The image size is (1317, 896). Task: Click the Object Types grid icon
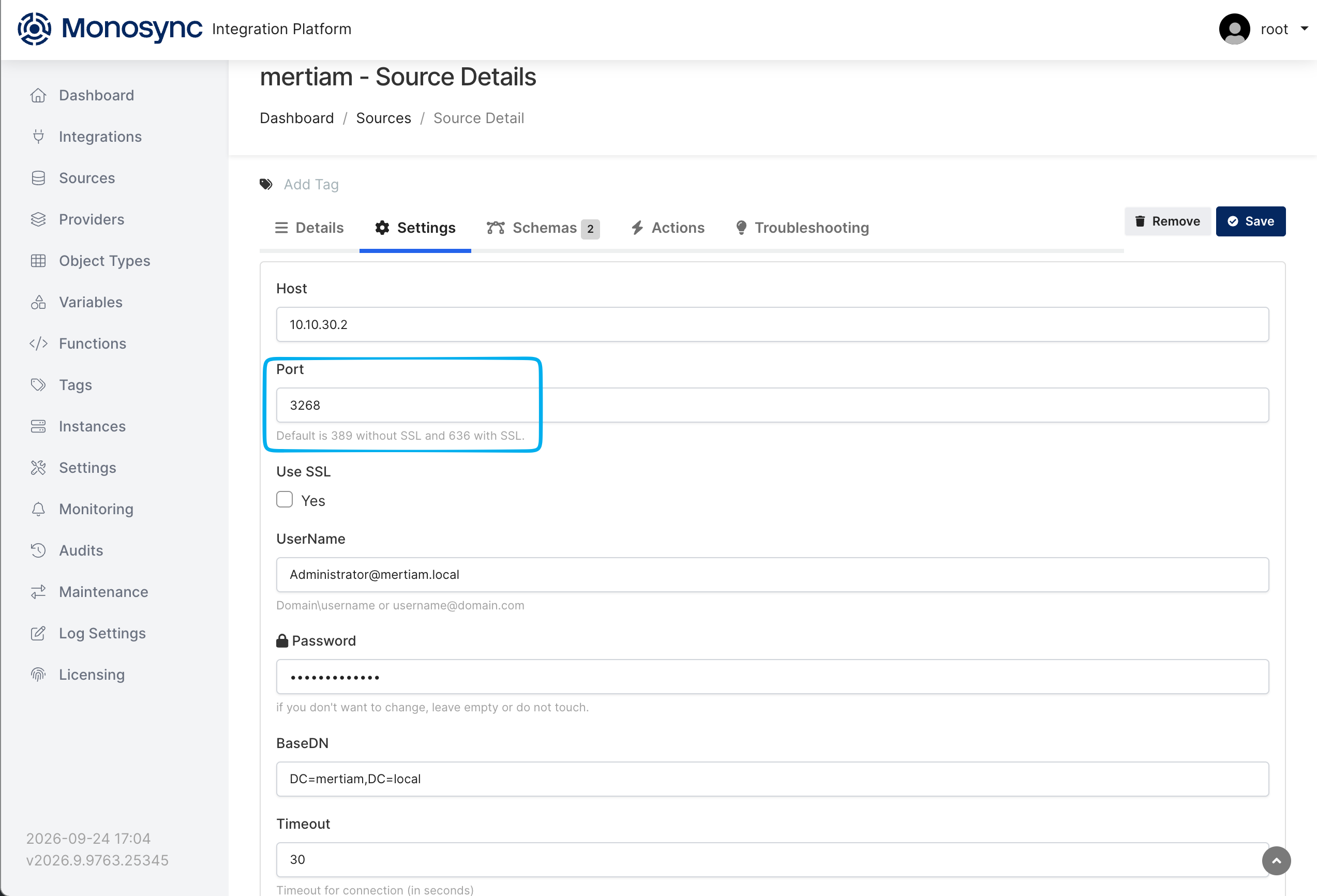[38, 261]
